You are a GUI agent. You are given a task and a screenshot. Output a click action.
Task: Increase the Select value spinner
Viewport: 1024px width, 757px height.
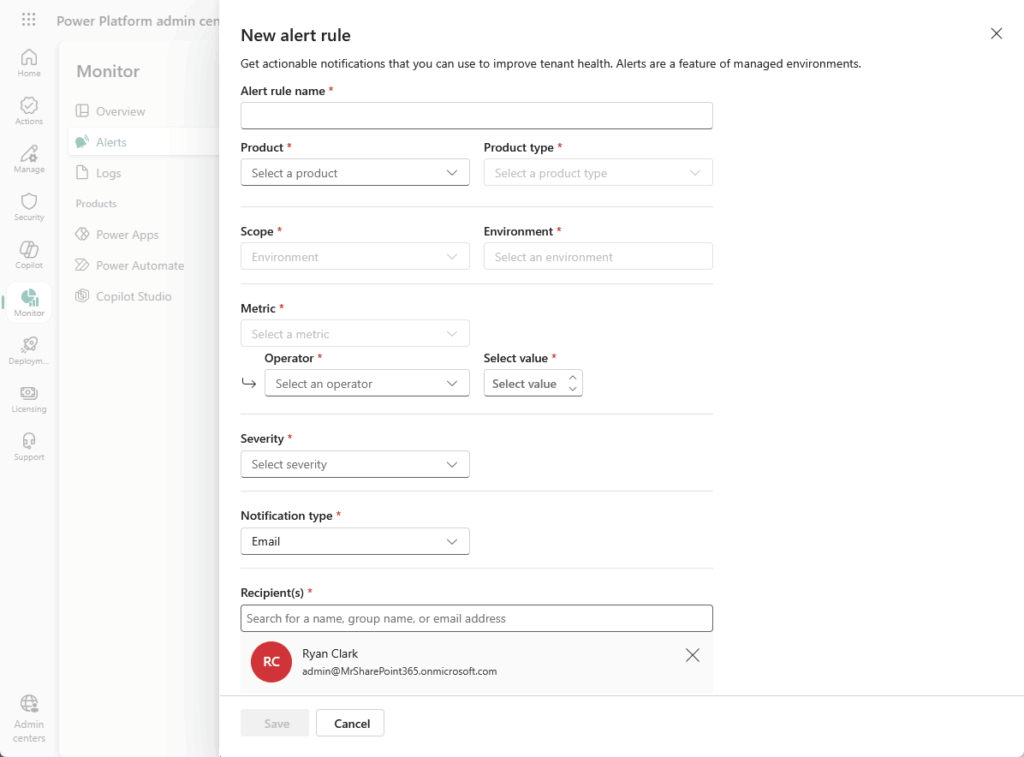point(573,378)
